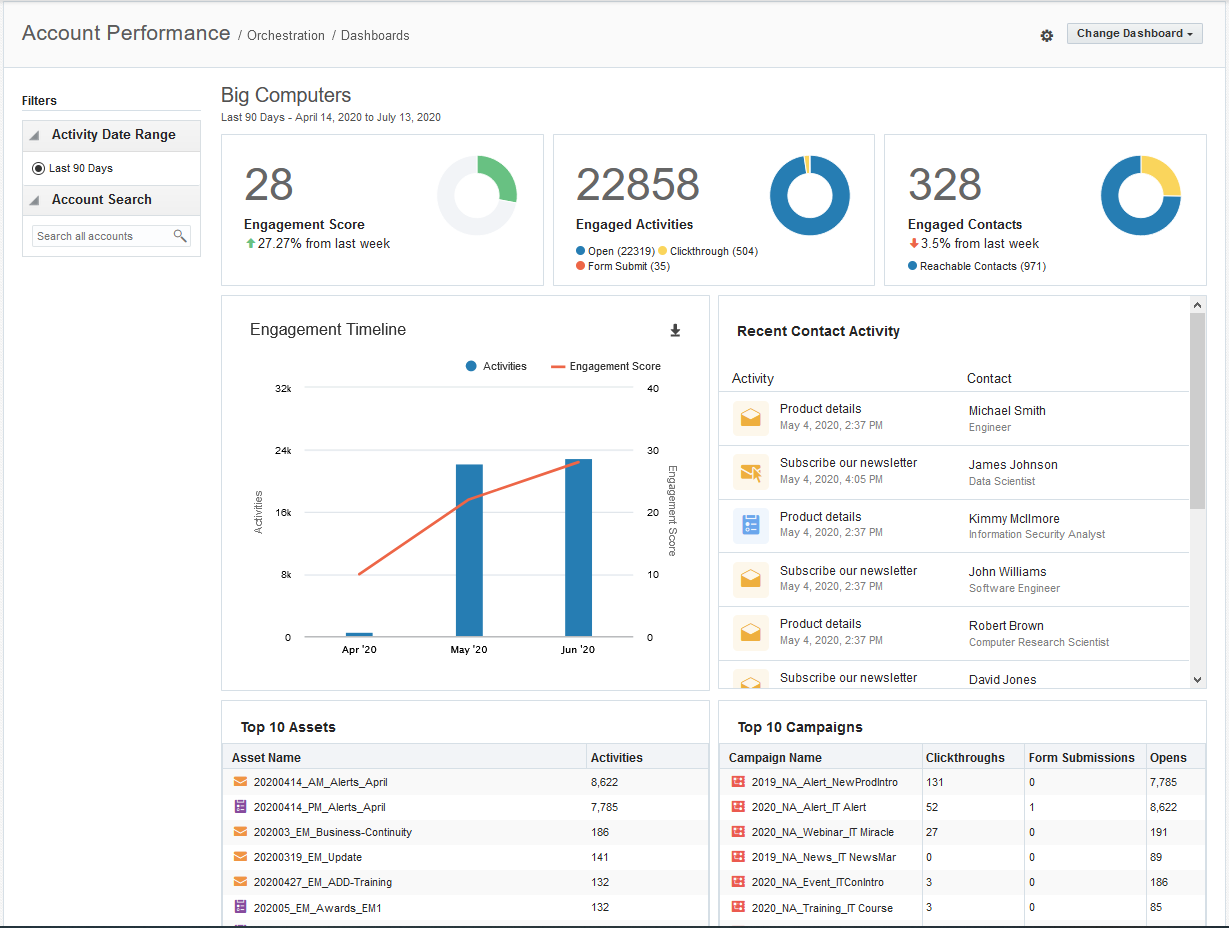Screen dimensions: 1229x928
Task: Click the form icon for Kimmy McIlmore activity
Action: click(x=750, y=525)
